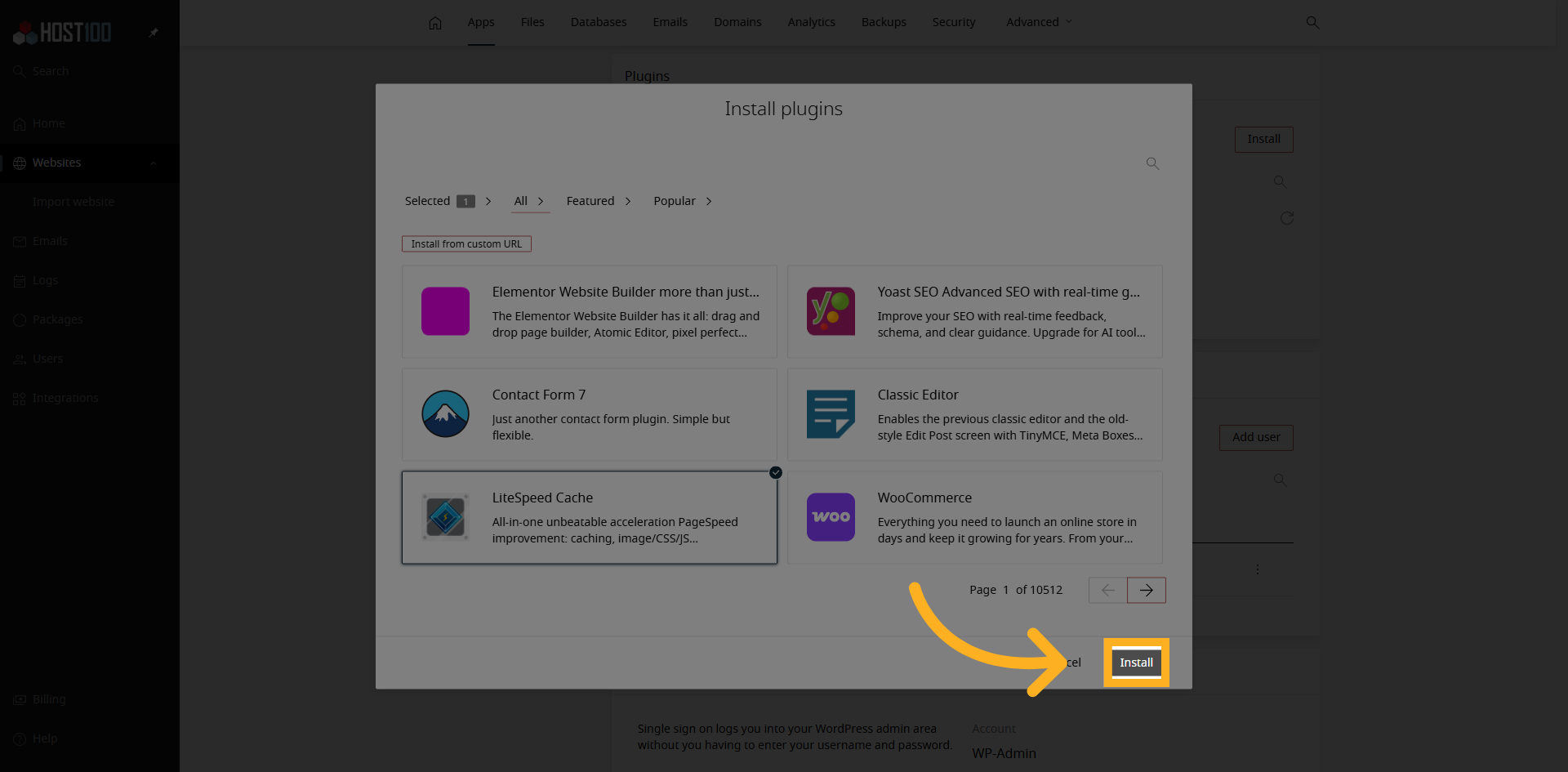This screenshot has height=772, width=1568.
Task: Open the search icon in the Install plugins dialog
Action: tap(1152, 163)
